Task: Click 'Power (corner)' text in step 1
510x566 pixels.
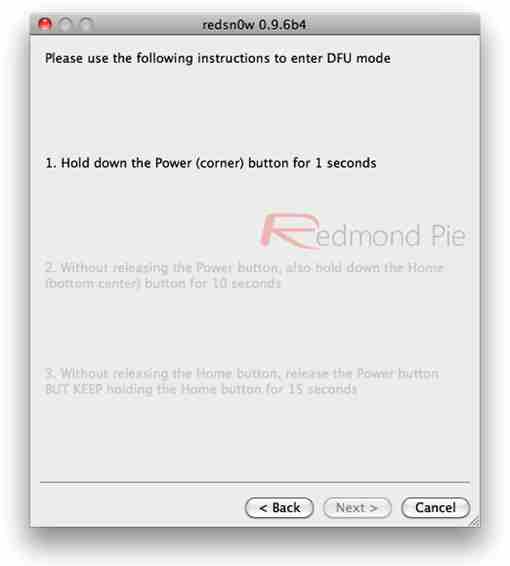Action: pos(199,163)
